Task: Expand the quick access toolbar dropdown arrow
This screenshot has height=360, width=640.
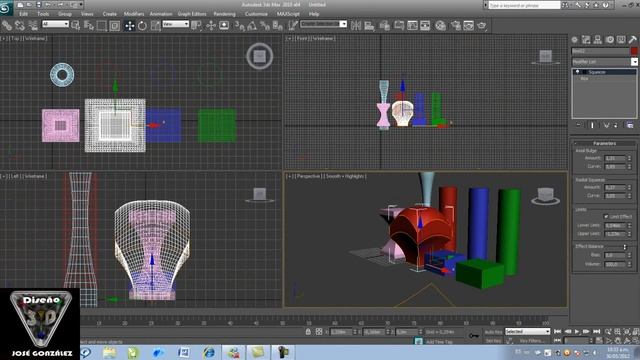Action: point(81,4)
